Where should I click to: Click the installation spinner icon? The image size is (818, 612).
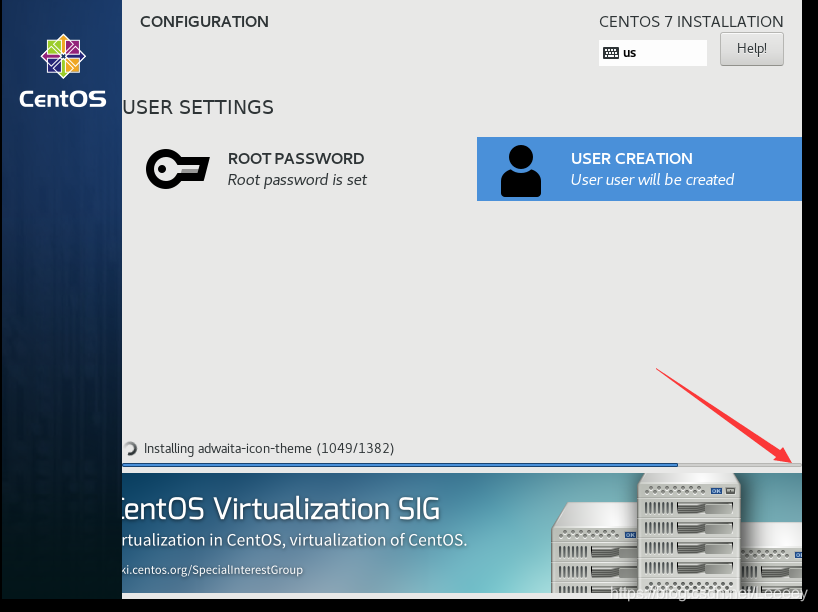(x=130, y=448)
